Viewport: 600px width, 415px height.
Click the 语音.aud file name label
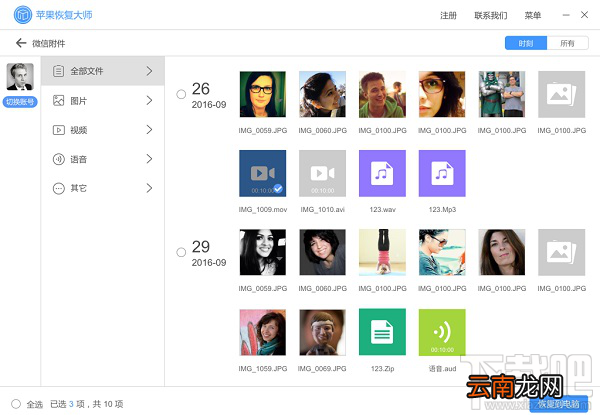click(442, 369)
